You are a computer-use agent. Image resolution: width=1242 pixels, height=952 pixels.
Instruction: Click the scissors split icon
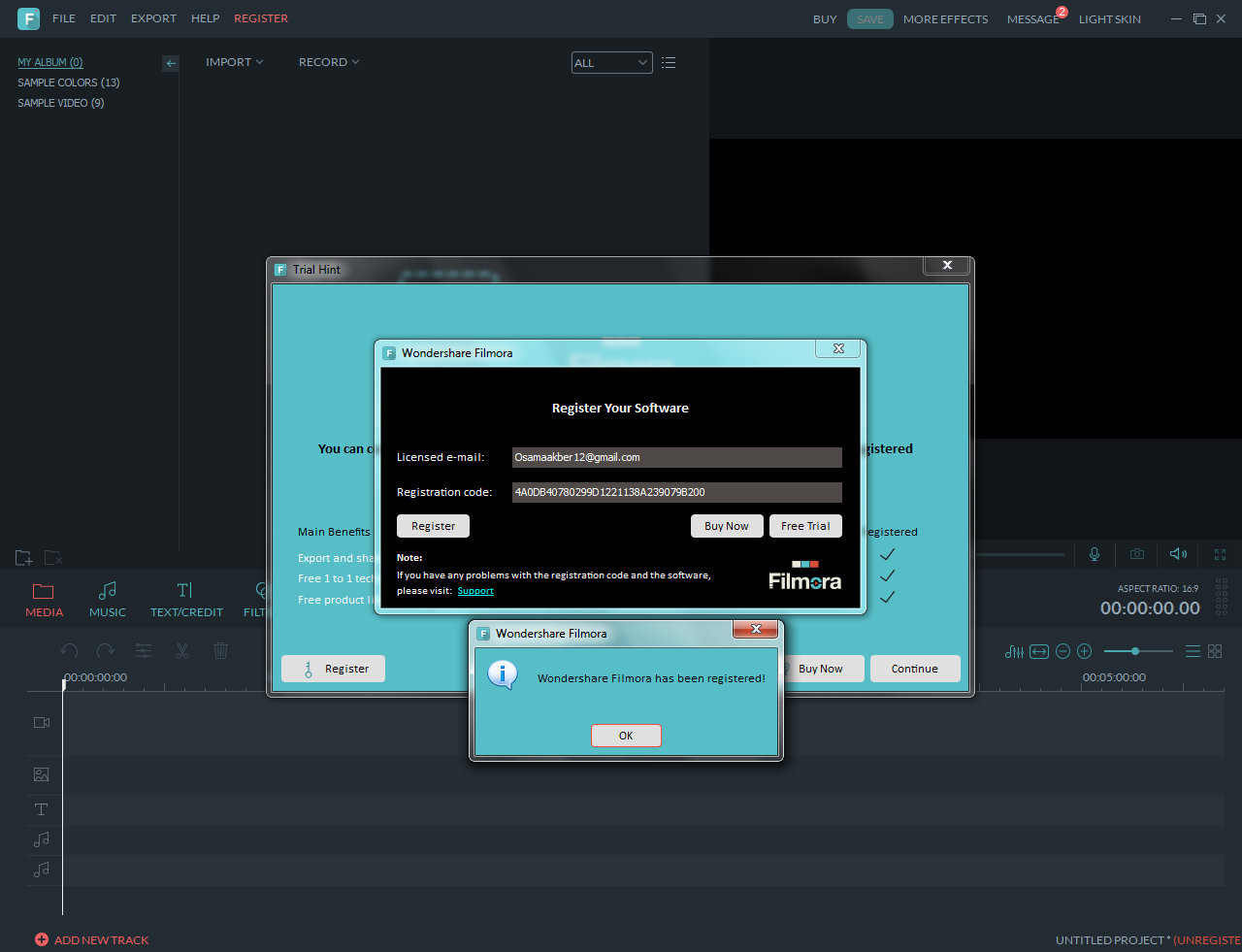pos(182,651)
